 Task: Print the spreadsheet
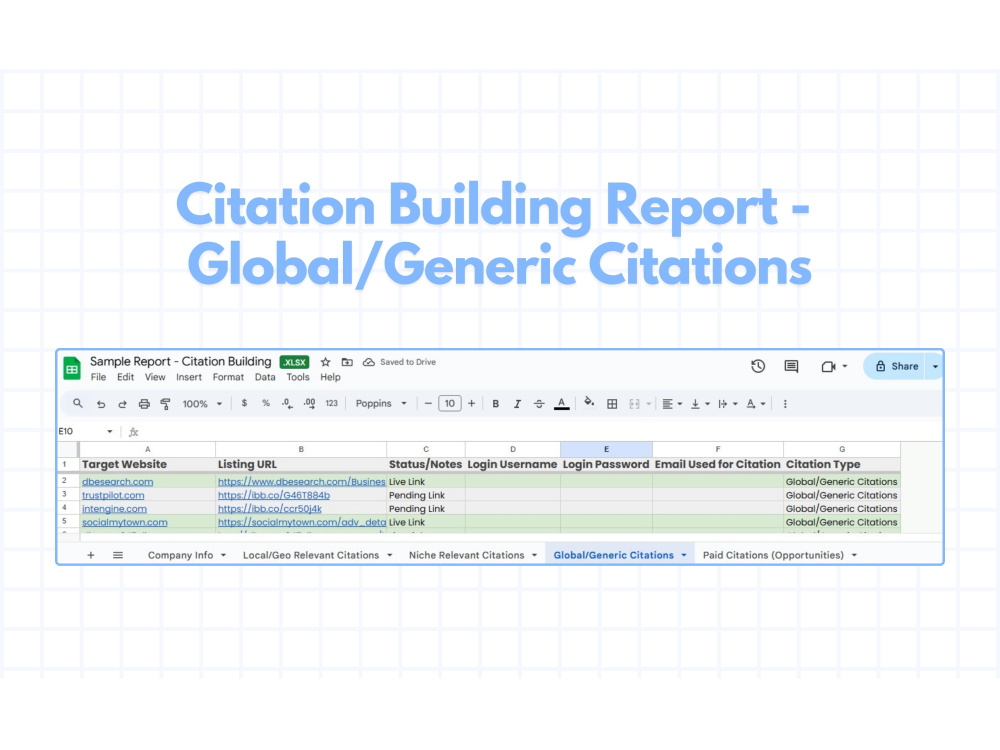[x=144, y=404]
